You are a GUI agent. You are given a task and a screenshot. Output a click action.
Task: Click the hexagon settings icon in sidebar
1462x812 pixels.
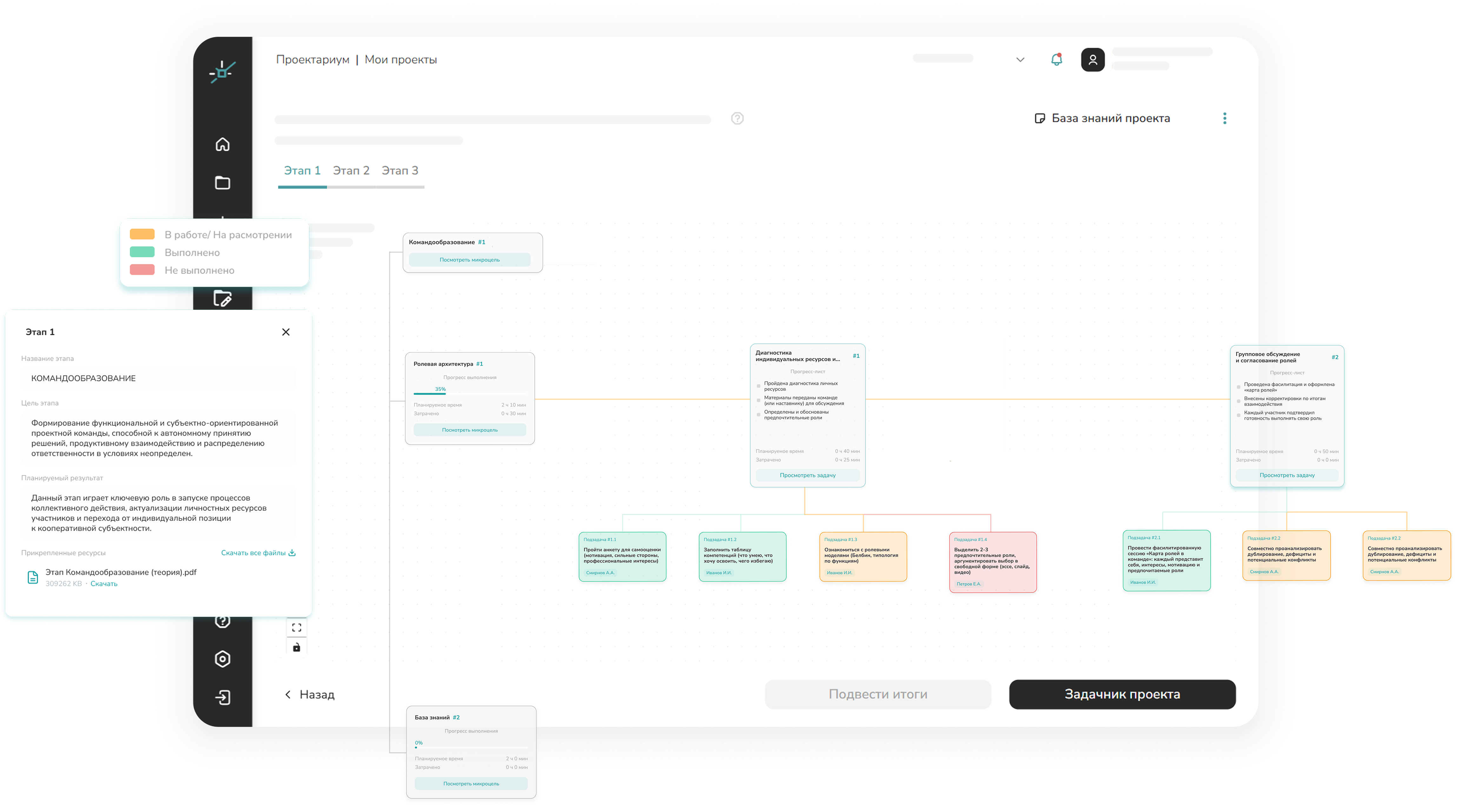coord(223,659)
